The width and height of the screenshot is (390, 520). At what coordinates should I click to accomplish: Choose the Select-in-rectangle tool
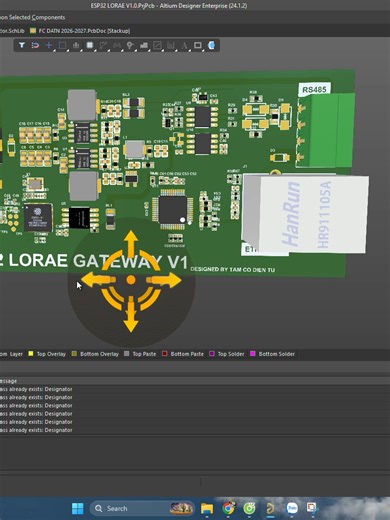62,45
